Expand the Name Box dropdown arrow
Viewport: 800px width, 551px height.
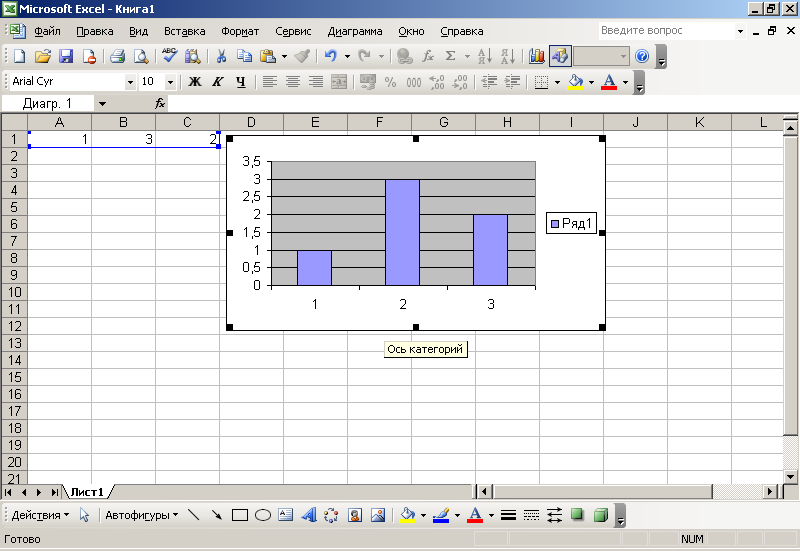(102, 103)
